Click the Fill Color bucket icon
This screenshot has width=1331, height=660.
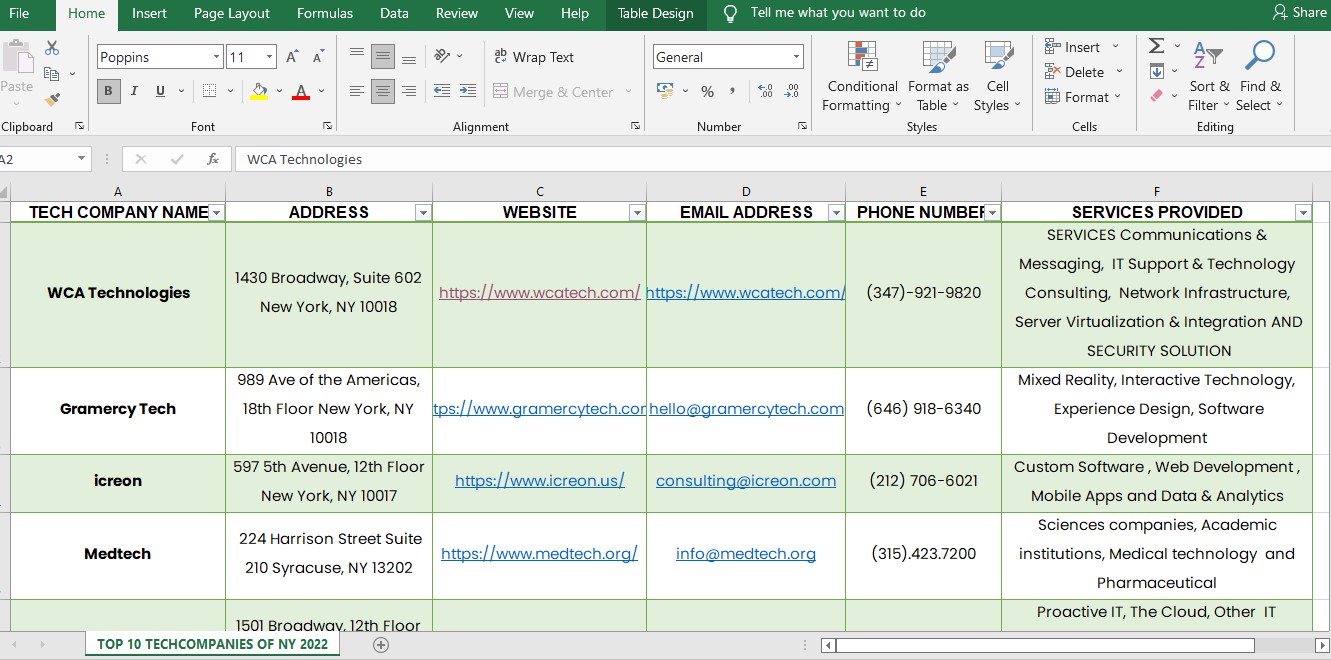point(259,91)
